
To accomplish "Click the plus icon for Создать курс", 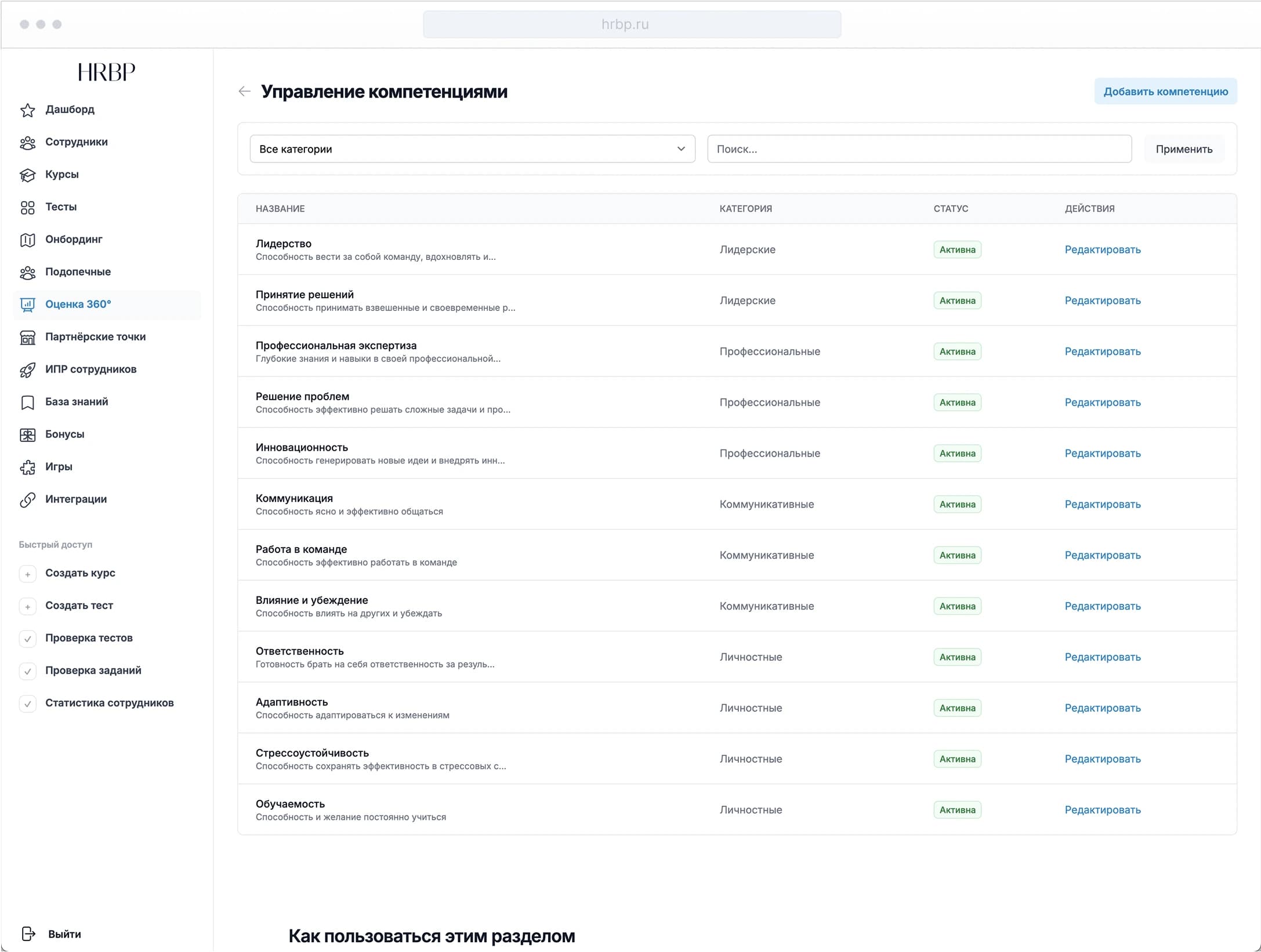I will coord(27,573).
